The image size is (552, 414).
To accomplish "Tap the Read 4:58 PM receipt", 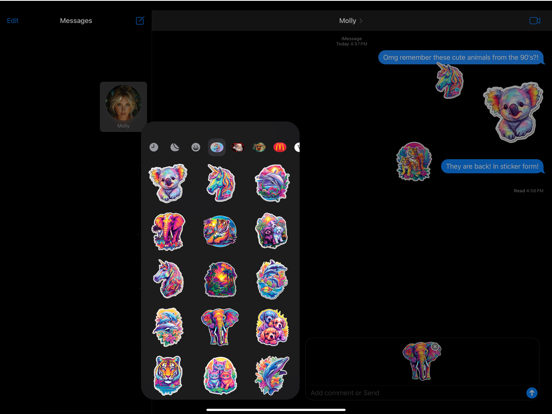I will point(528,191).
